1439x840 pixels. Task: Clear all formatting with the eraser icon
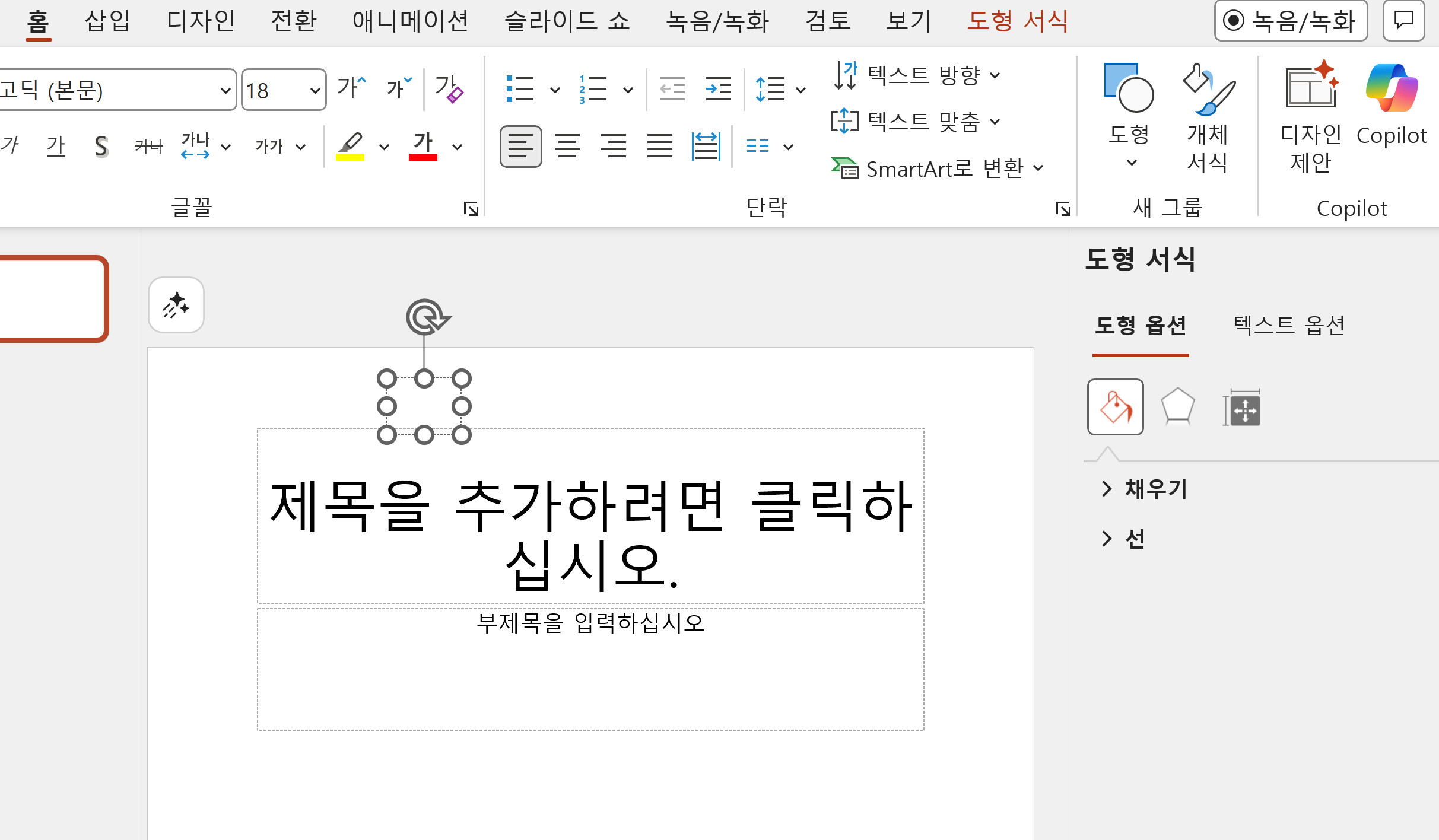449,90
